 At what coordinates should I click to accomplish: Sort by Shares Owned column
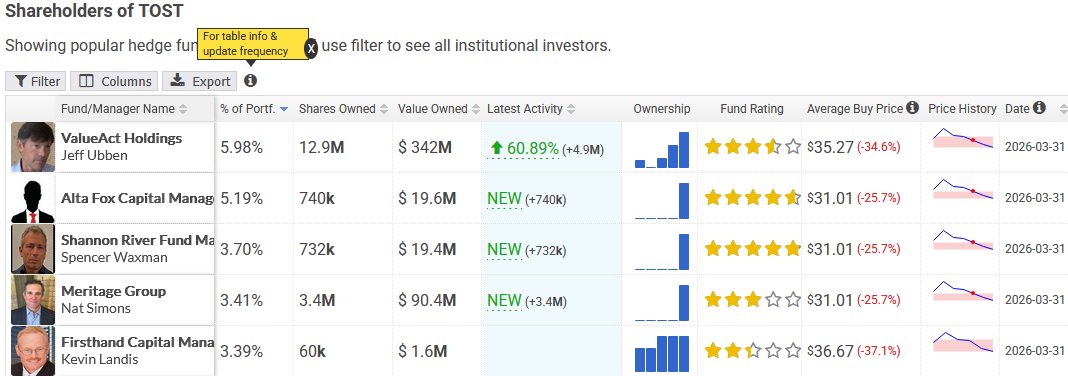point(343,109)
